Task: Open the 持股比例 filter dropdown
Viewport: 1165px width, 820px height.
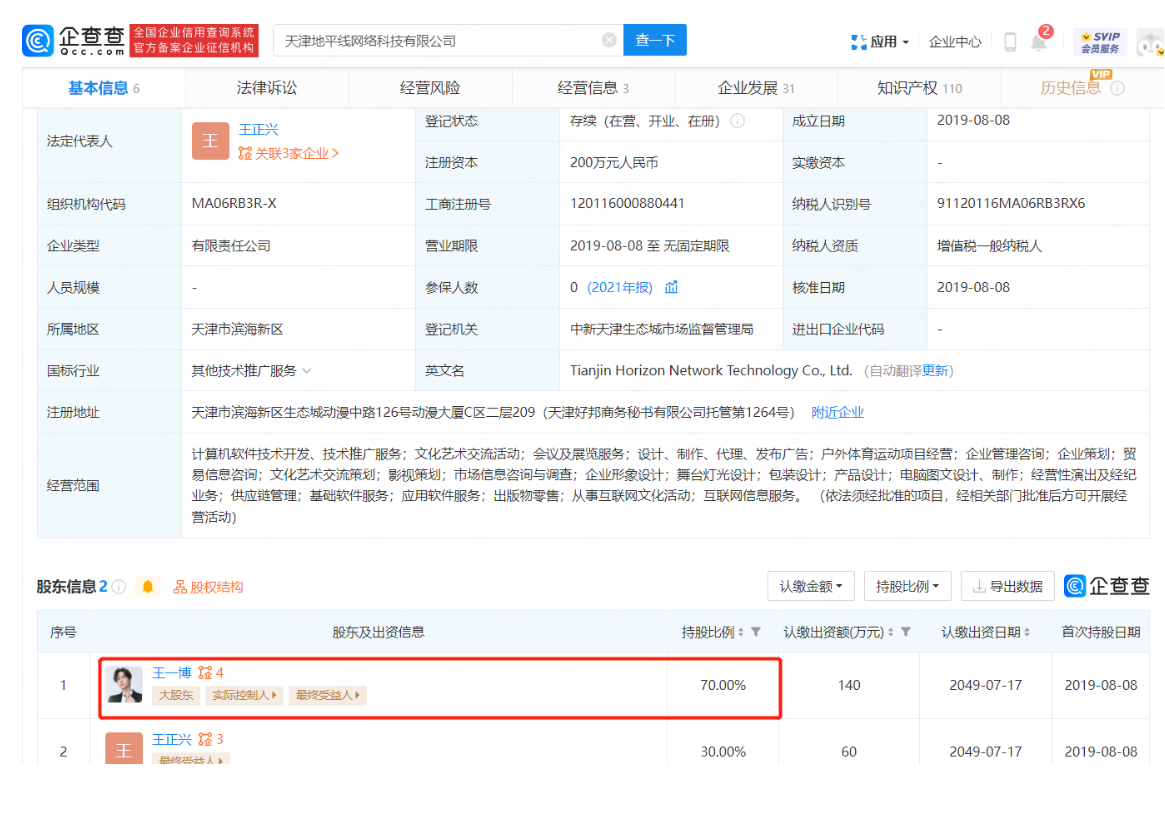Action: coord(907,586)
